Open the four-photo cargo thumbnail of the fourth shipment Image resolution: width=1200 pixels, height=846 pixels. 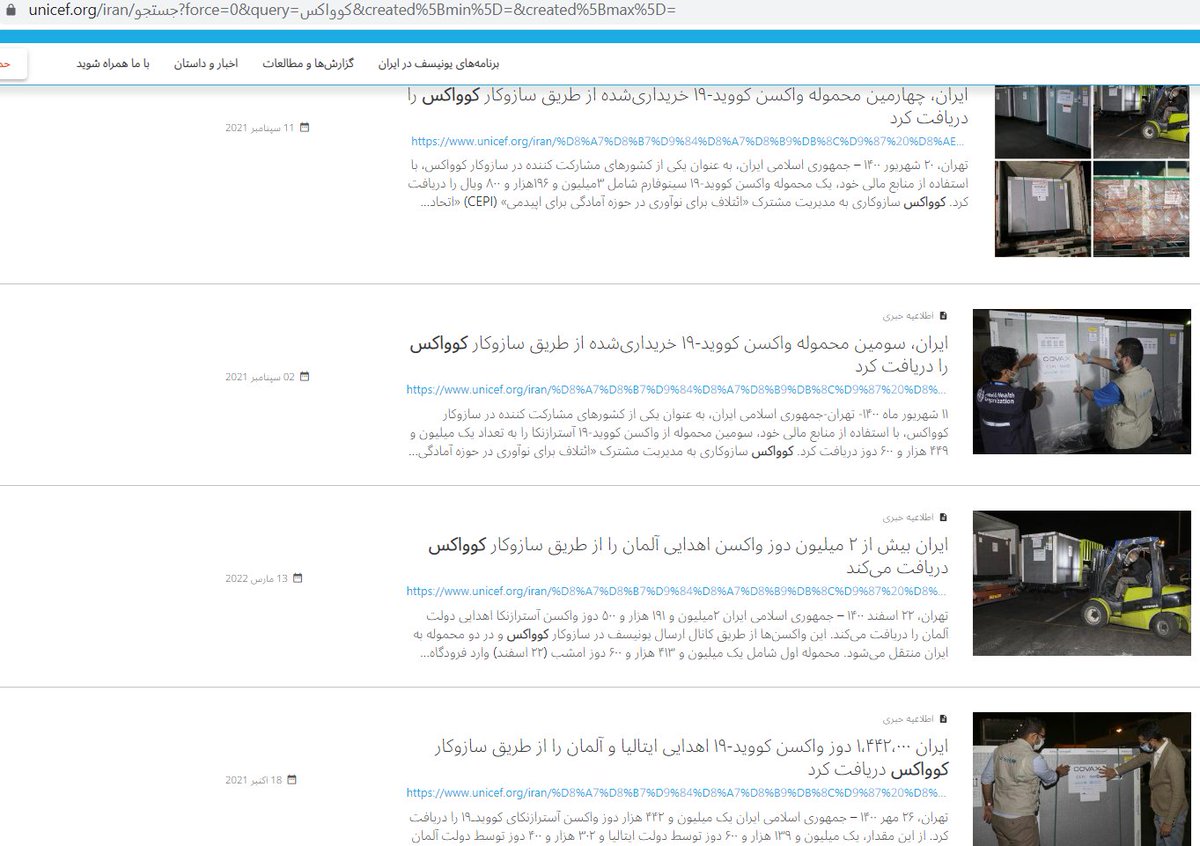[x=1091, y=171]
